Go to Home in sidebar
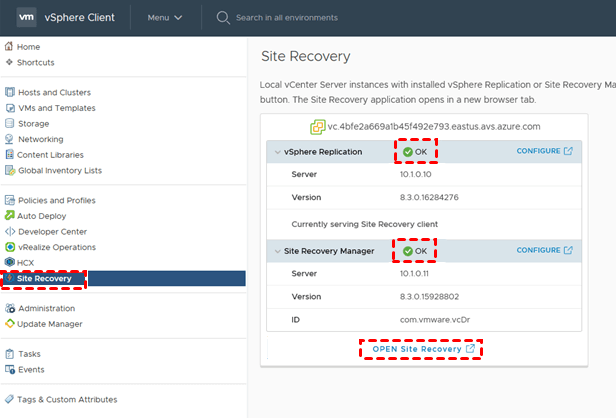Screen dimensions: 616x418 tap(28, 47)
